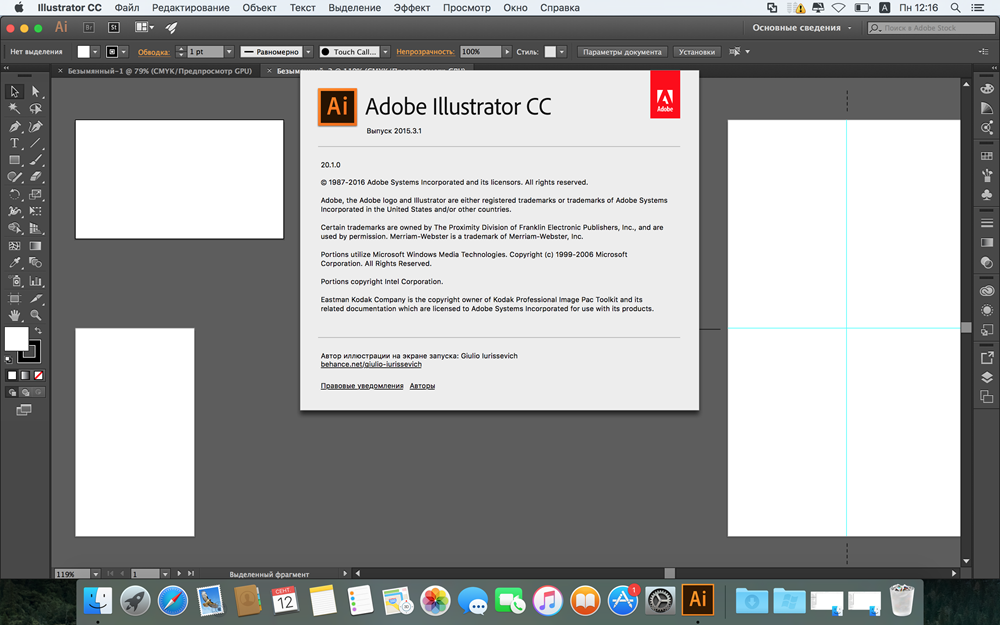Open Стиль graphic style dropdown
Image resolution: width=1000 pixels, height=625 pixels.
click(x=562, y=52)
